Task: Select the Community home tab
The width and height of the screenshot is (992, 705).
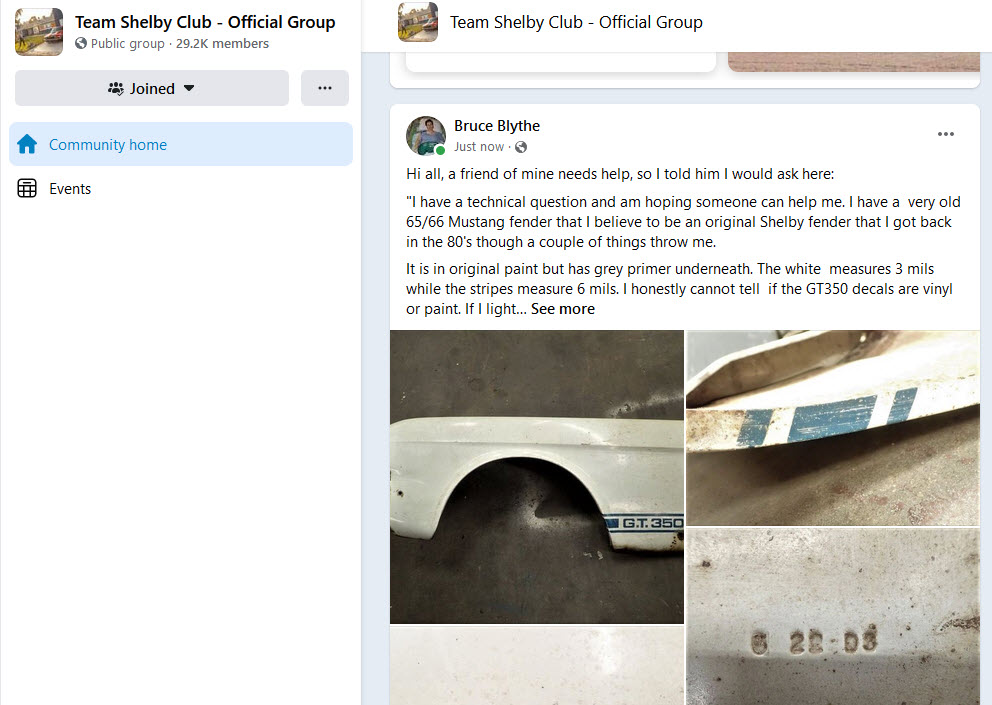Action: [x=181, y=144]
